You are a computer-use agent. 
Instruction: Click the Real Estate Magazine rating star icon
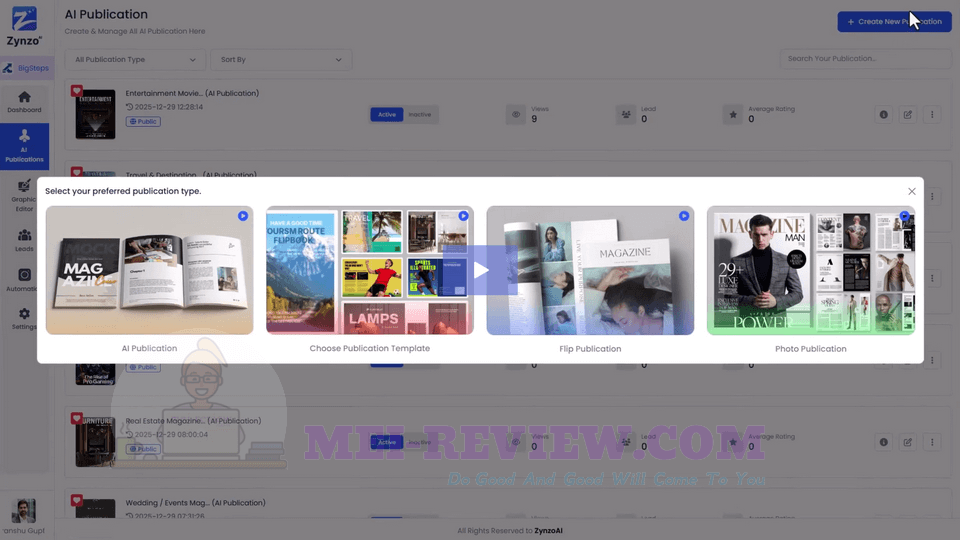point(733,442)
